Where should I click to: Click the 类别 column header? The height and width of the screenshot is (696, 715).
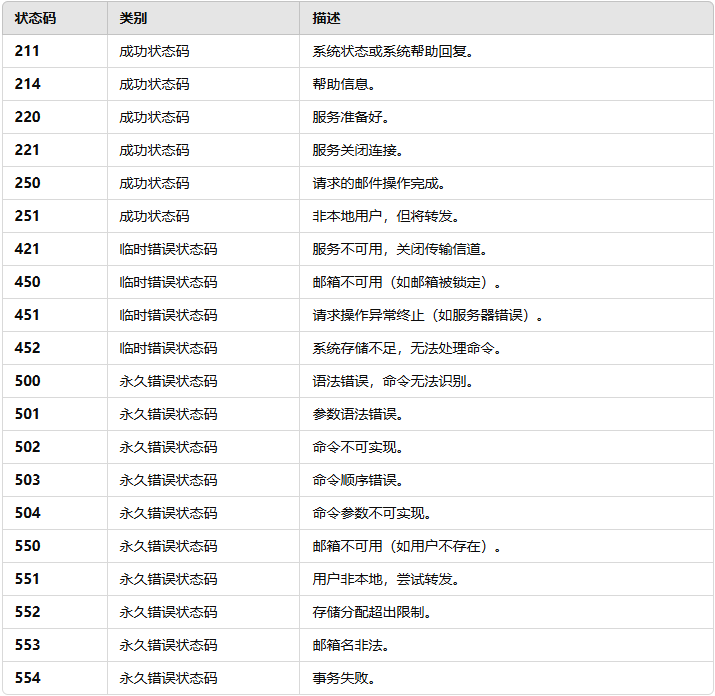point(133,18)
